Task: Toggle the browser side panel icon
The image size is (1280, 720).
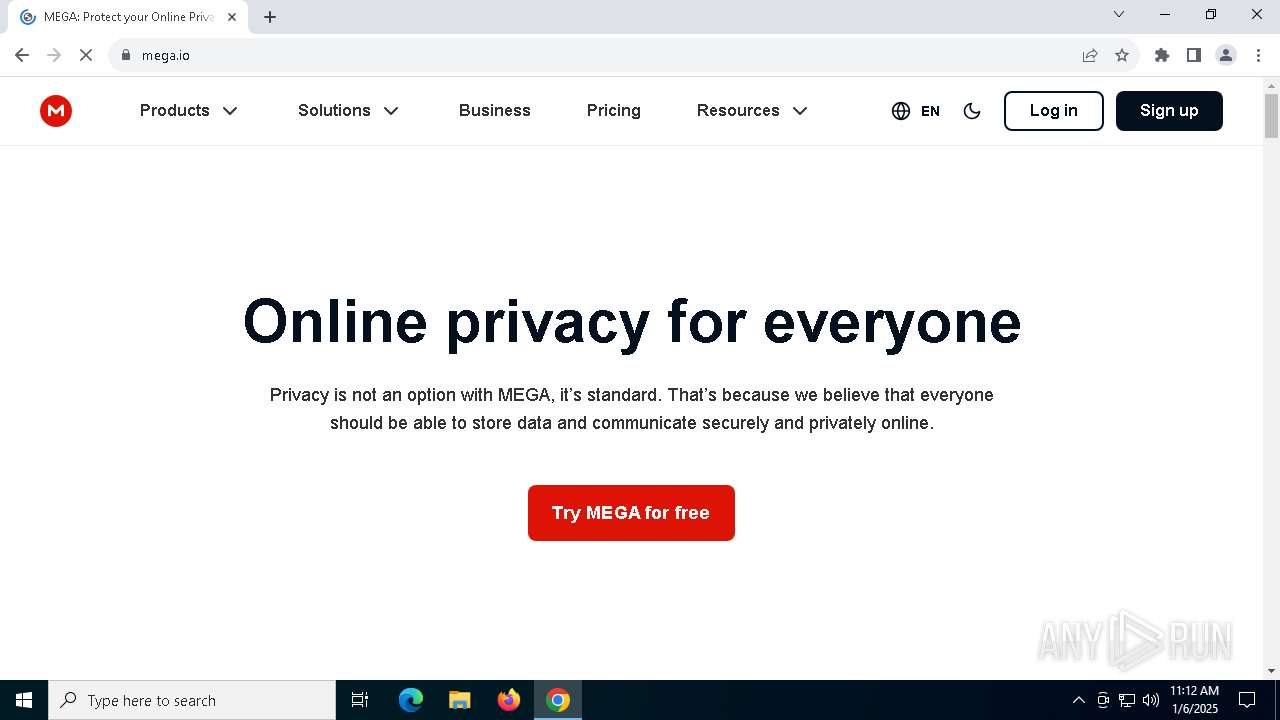Action: pos(1194,55)
